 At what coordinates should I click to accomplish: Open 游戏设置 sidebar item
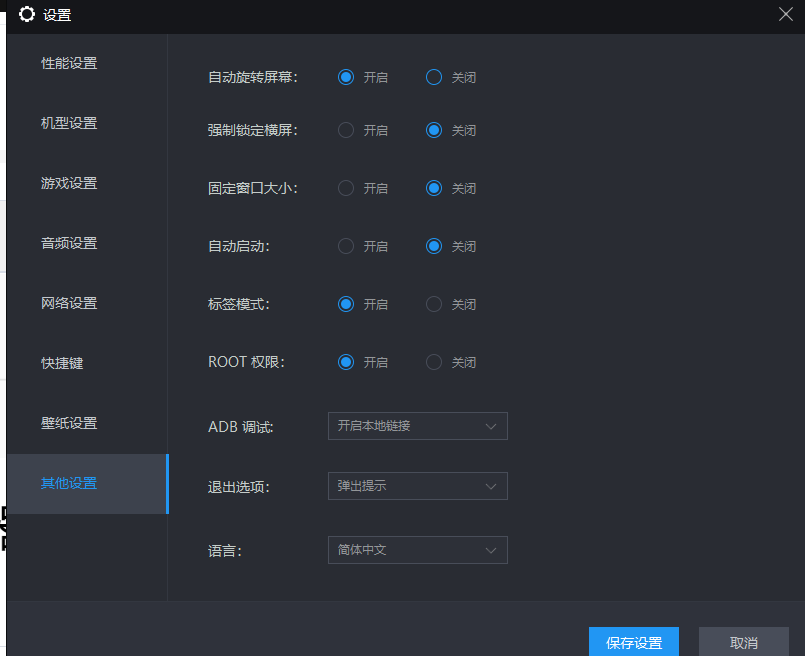coord(69,184)
